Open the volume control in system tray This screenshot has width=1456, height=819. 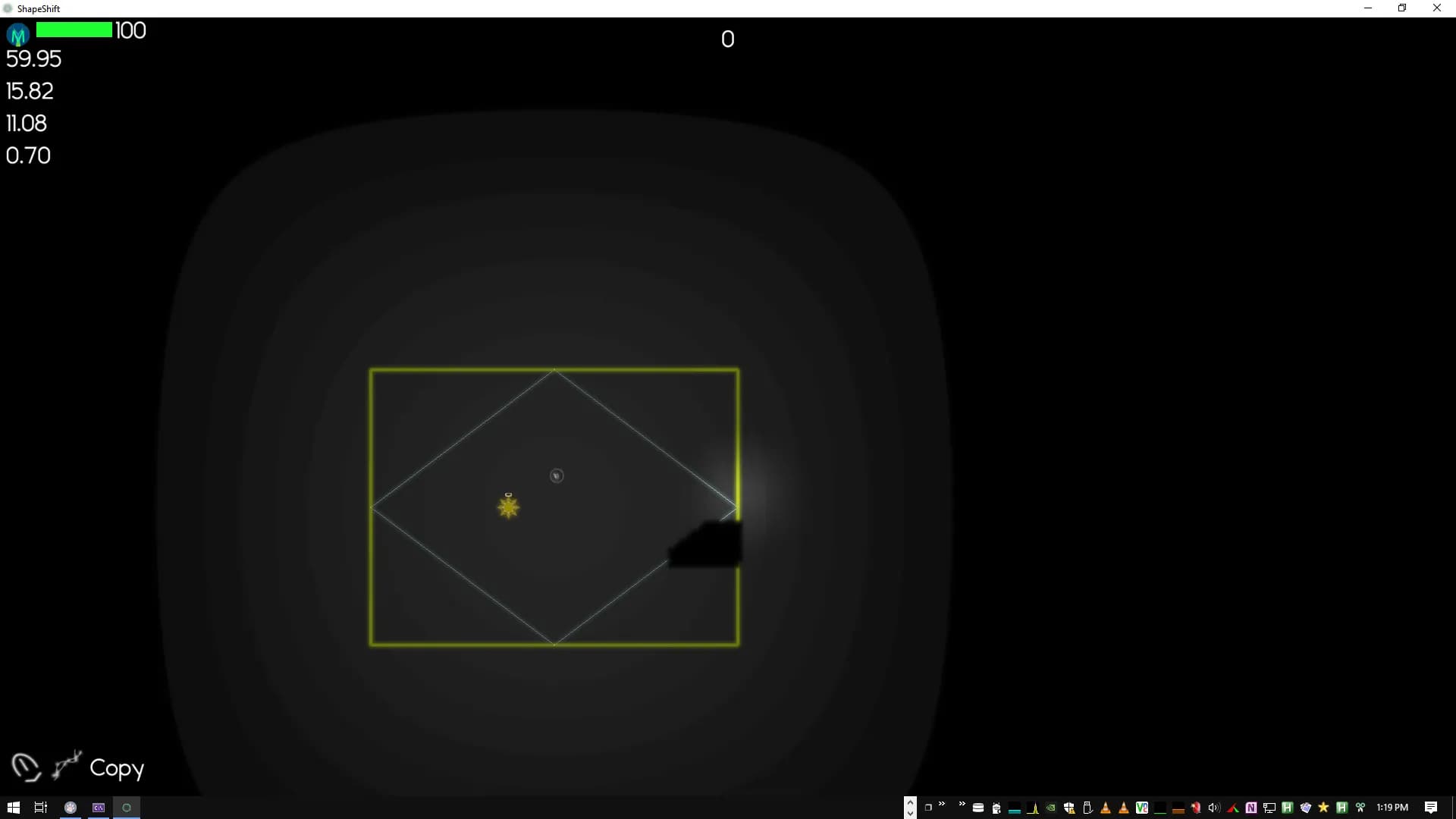1213,808
